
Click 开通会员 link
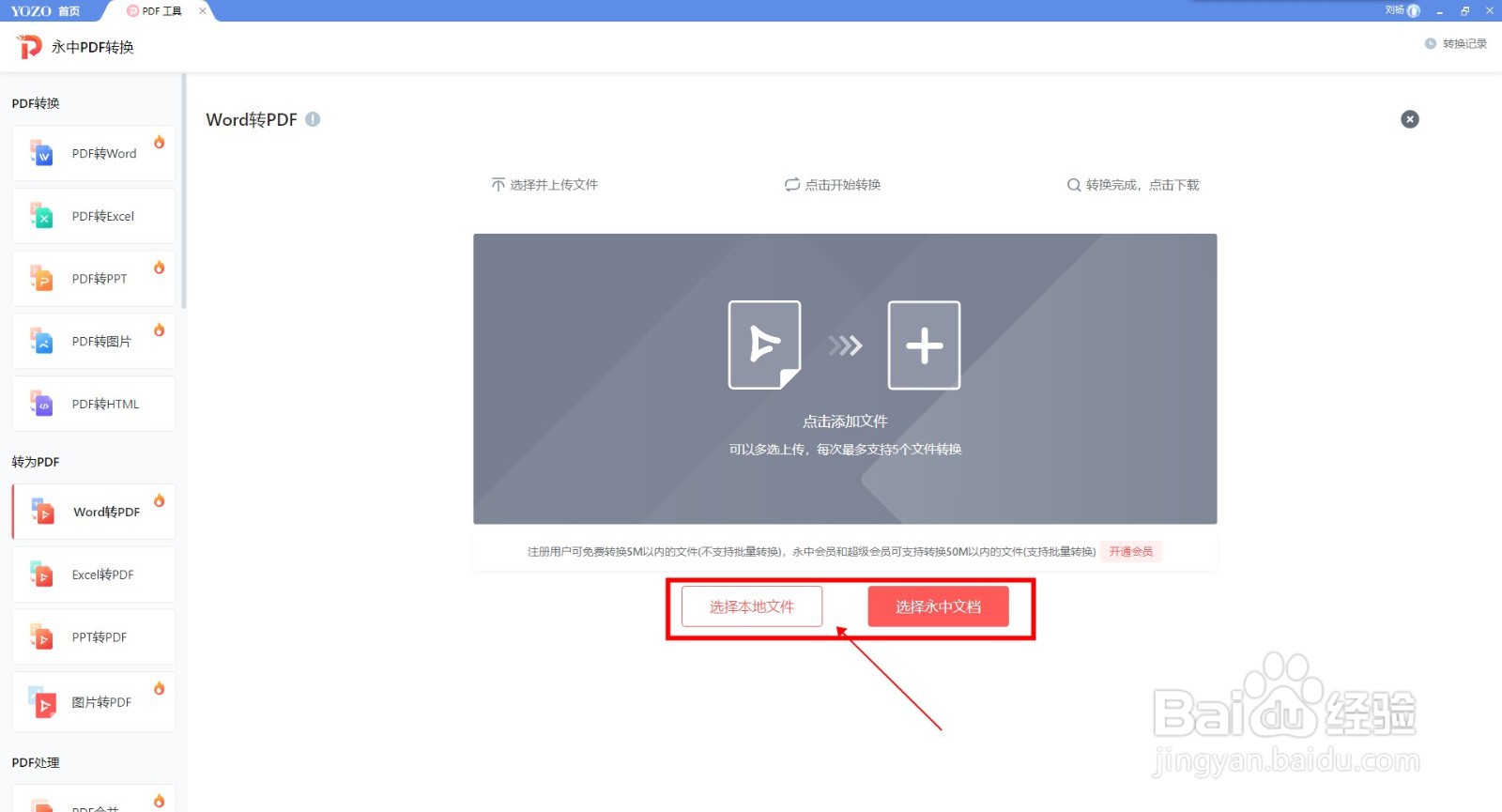(x=1131, y=551)
